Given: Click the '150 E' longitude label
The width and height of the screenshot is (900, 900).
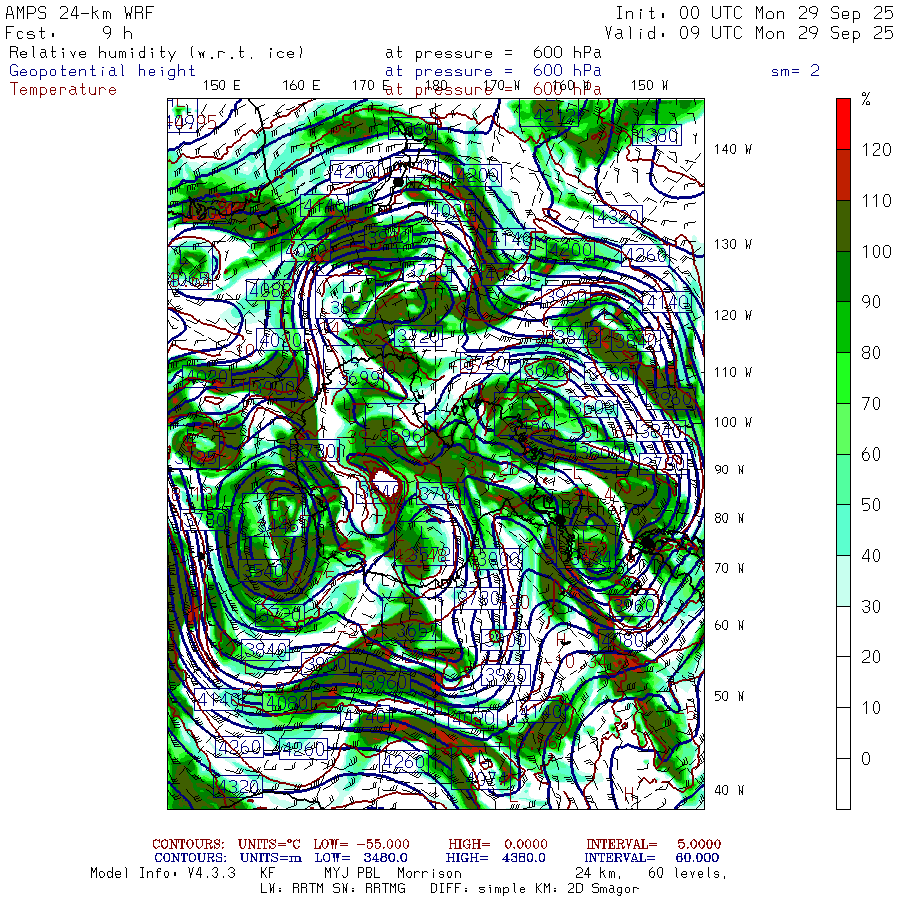Looking at the screenshot, I should coord(222,85).
